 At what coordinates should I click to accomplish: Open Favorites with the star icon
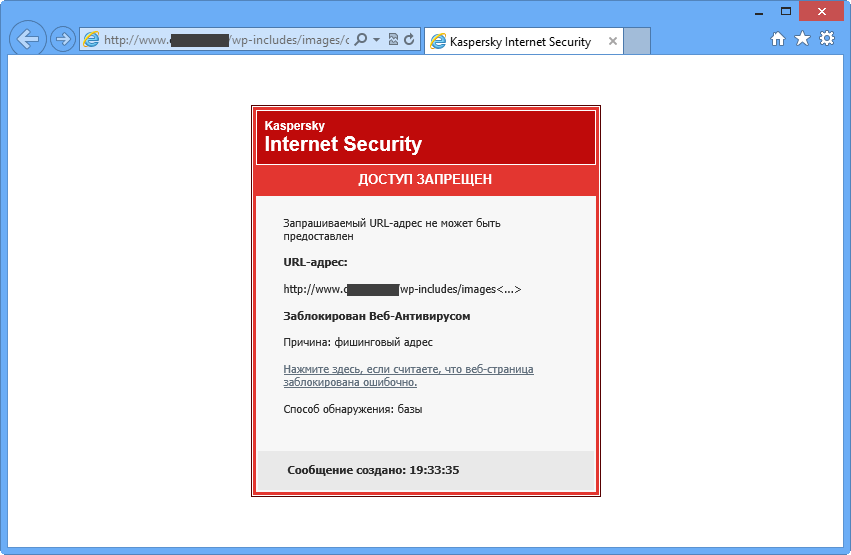802,39
